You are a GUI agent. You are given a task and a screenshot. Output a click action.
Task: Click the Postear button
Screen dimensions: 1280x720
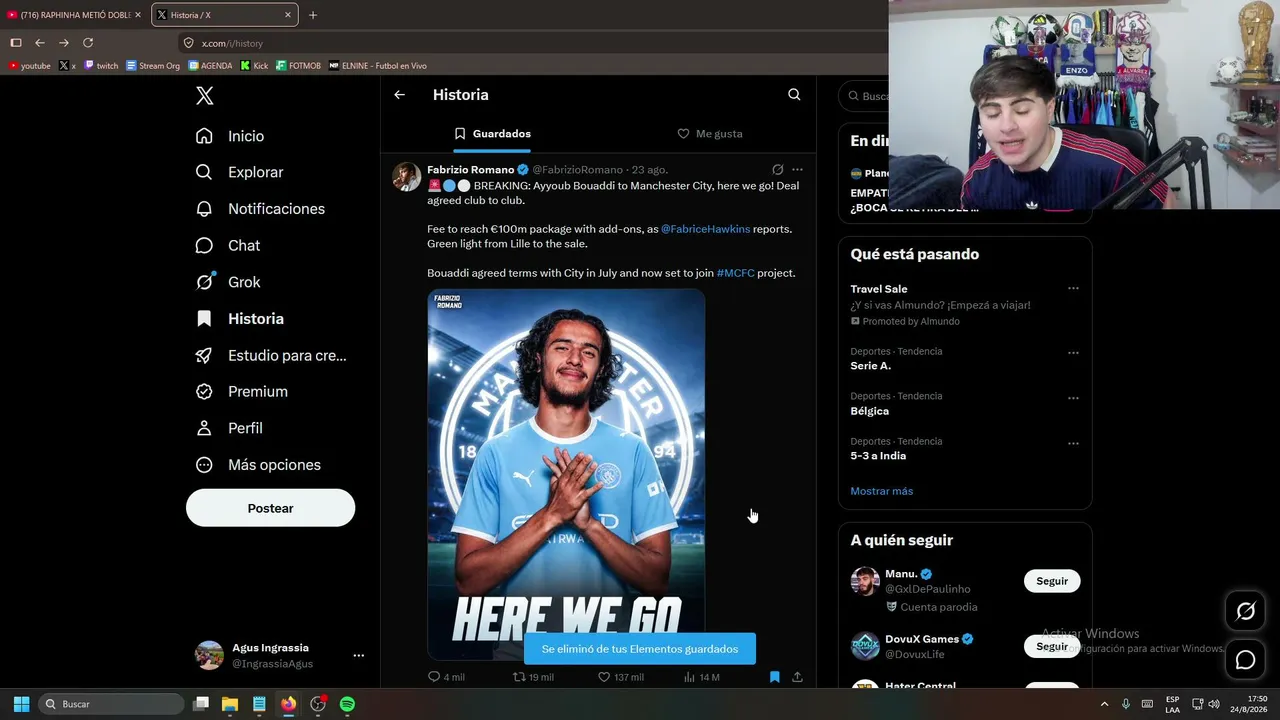click(x=270, y=508)
